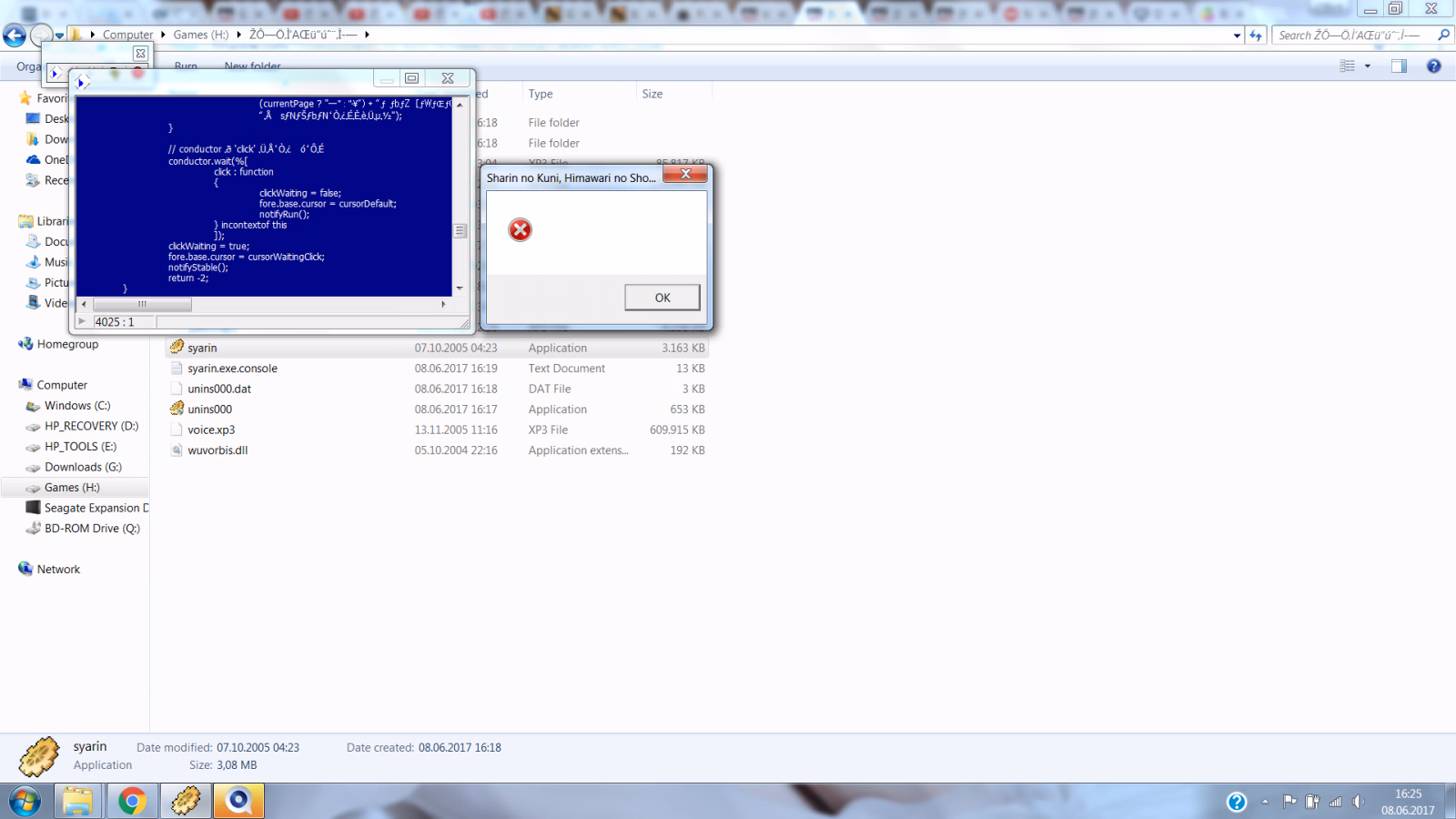Open the Downloads (G:) drive
Viewport: 1456px width, 819px height.
click(83, 467)
